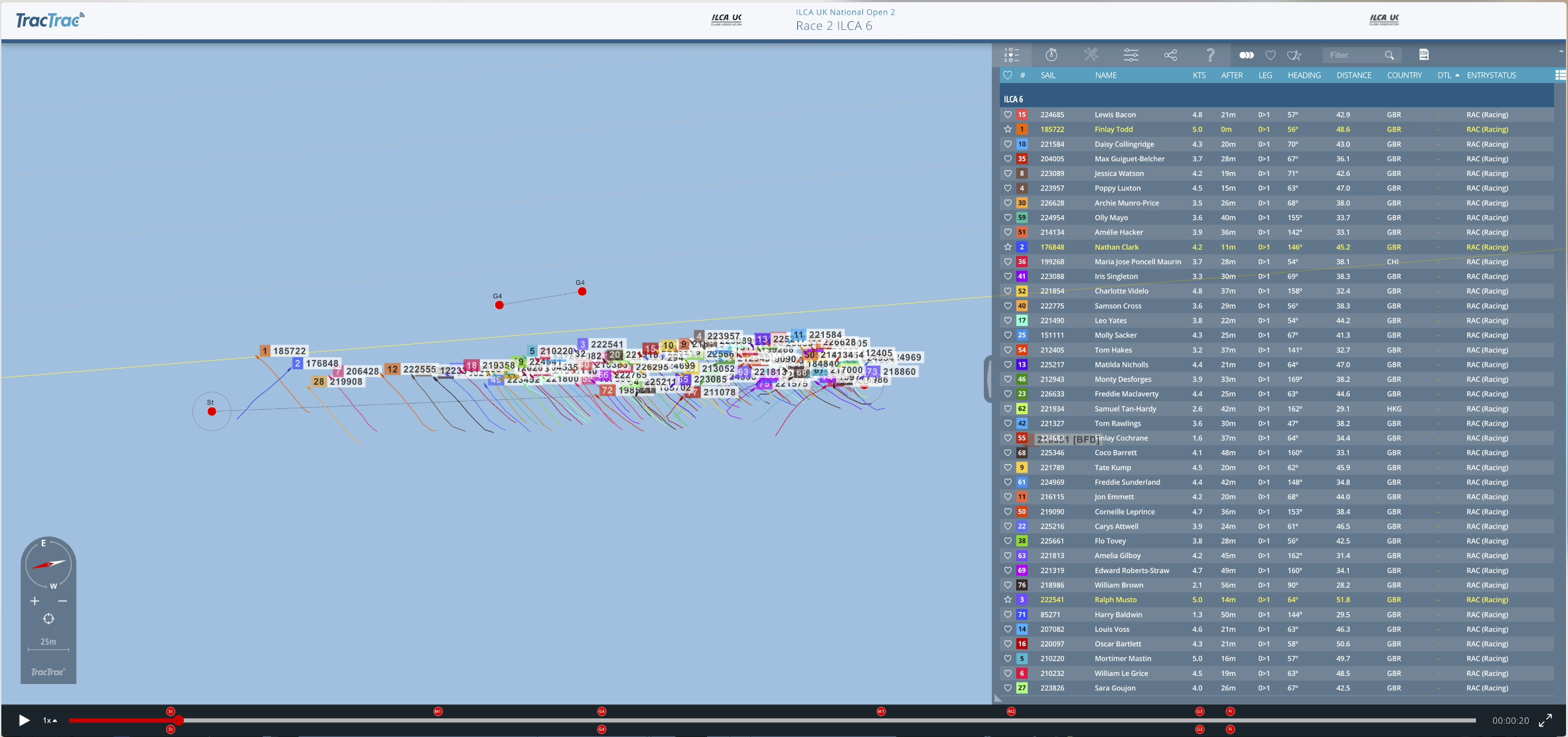Zoom in the map with the plus button
This screenshot has height=737, width=1568.
pos(35,601)
